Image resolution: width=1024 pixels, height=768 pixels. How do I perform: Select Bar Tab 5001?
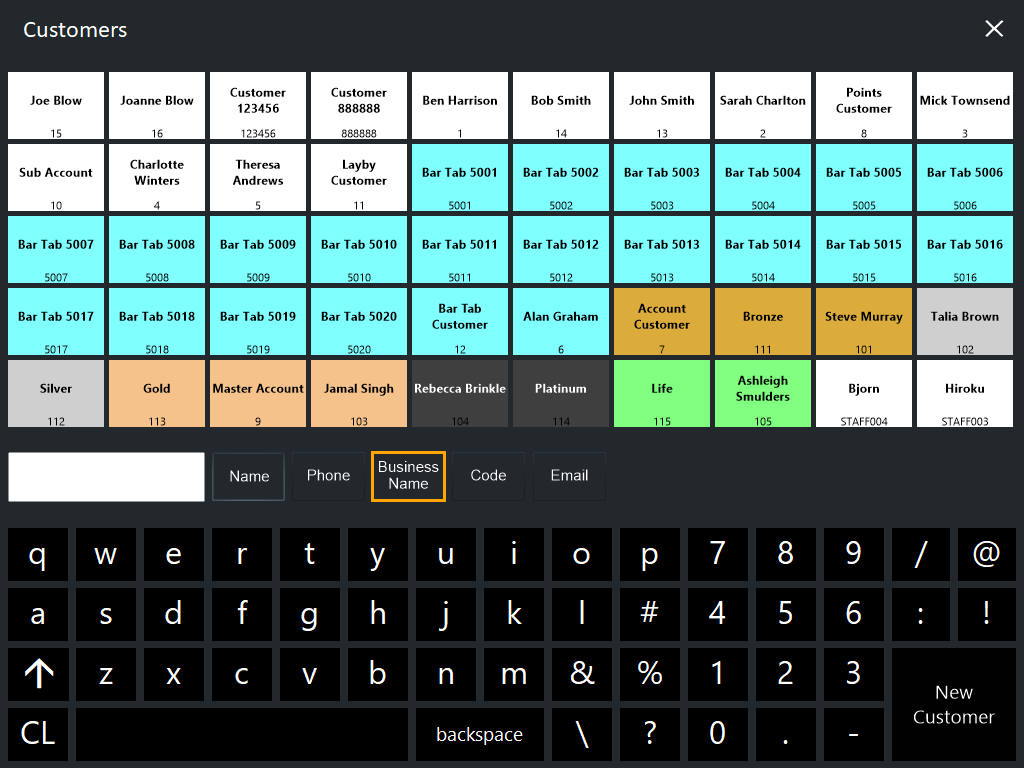[460, 178]
